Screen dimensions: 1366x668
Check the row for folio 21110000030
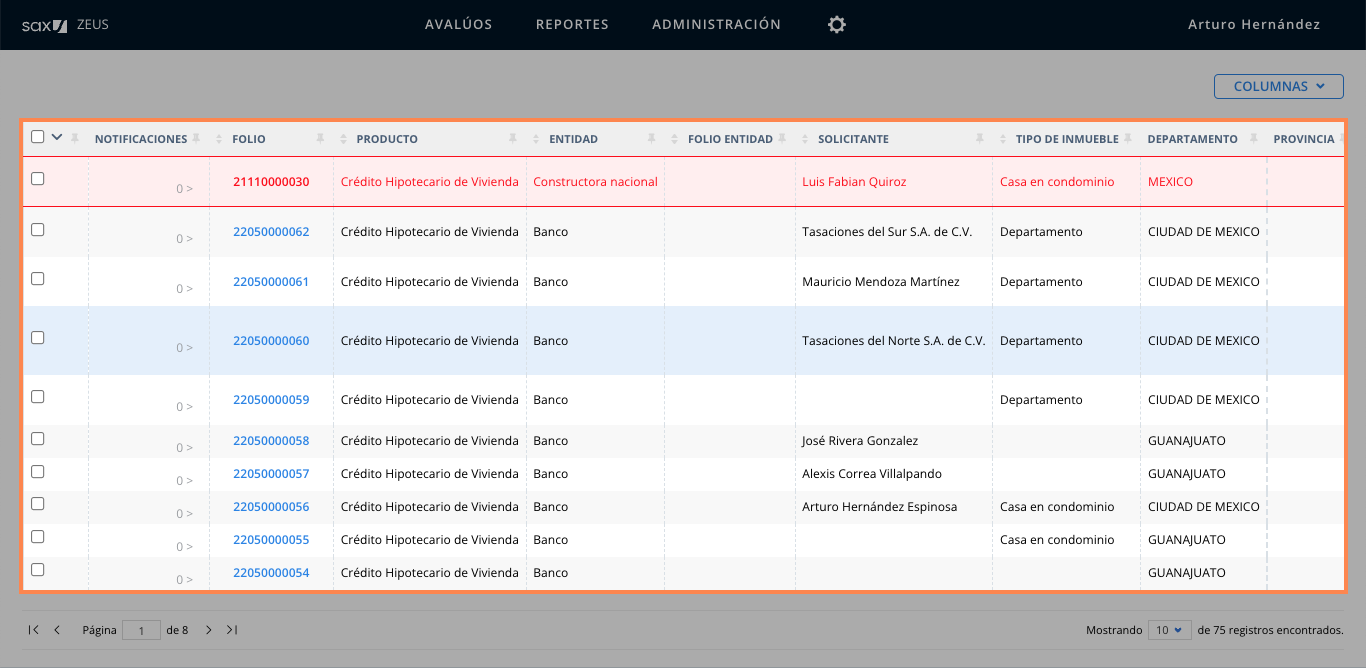click(x=38, y=179)
